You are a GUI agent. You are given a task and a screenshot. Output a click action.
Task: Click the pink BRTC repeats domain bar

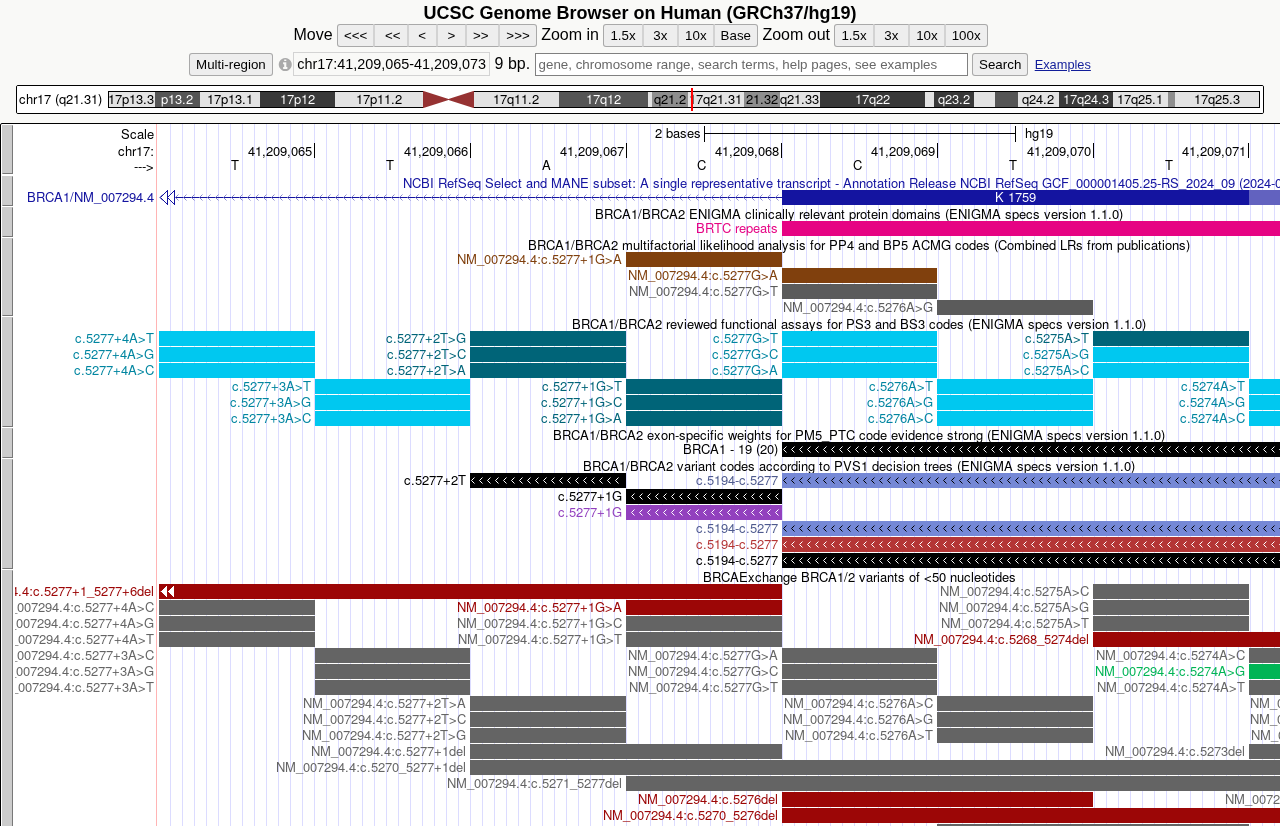coord(1030,228)
